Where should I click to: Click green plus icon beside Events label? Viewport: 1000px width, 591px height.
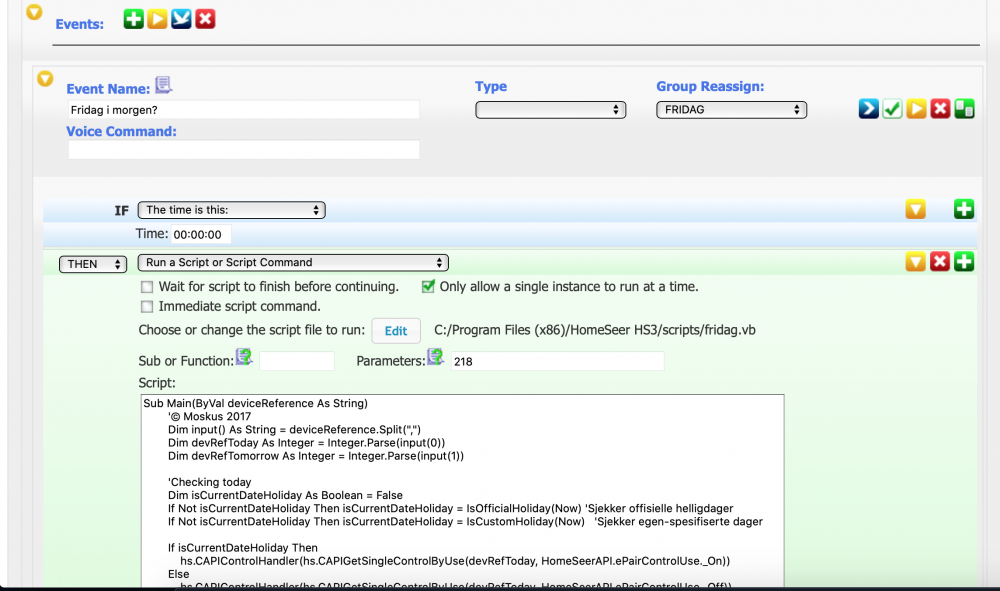coord(134,19)
